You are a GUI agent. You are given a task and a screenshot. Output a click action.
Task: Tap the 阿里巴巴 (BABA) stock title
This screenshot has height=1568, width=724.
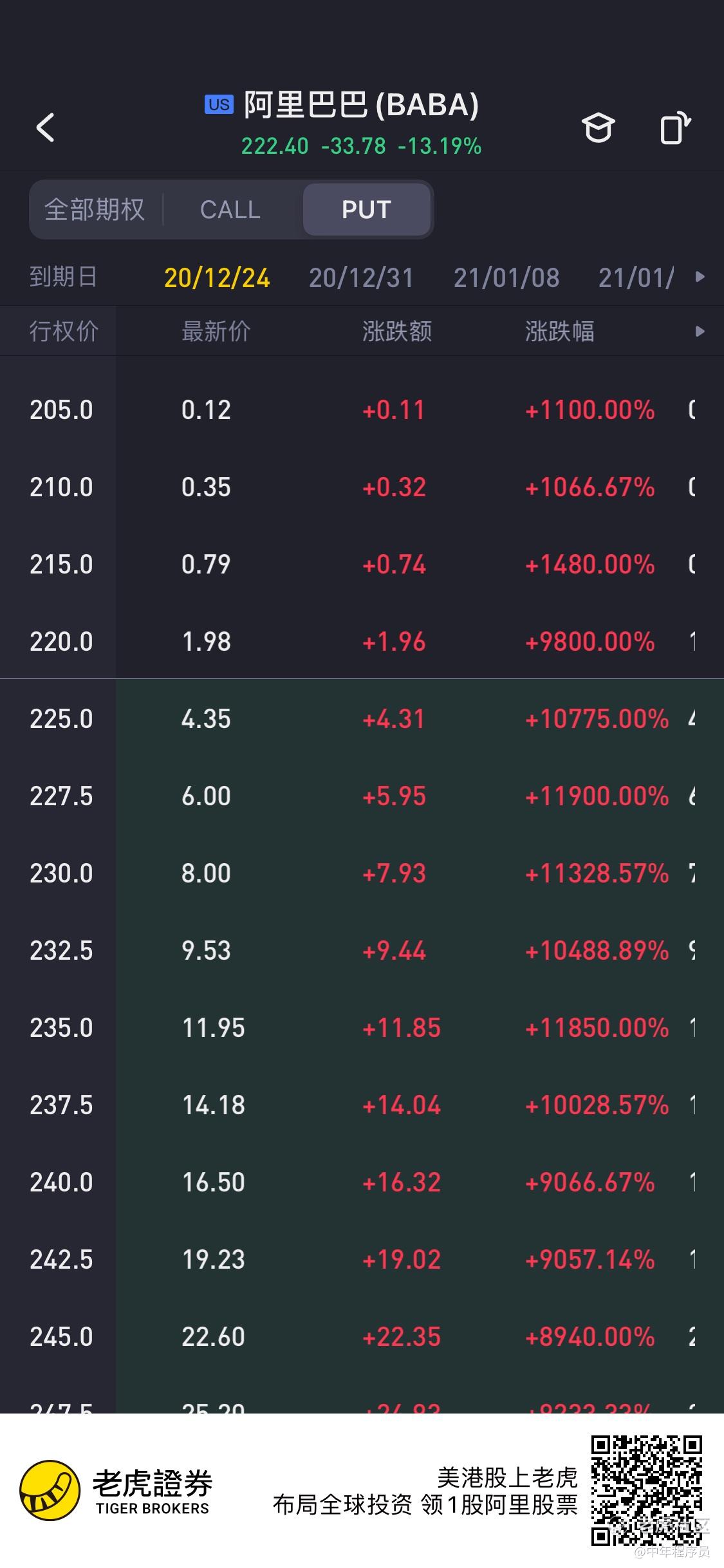361,105
